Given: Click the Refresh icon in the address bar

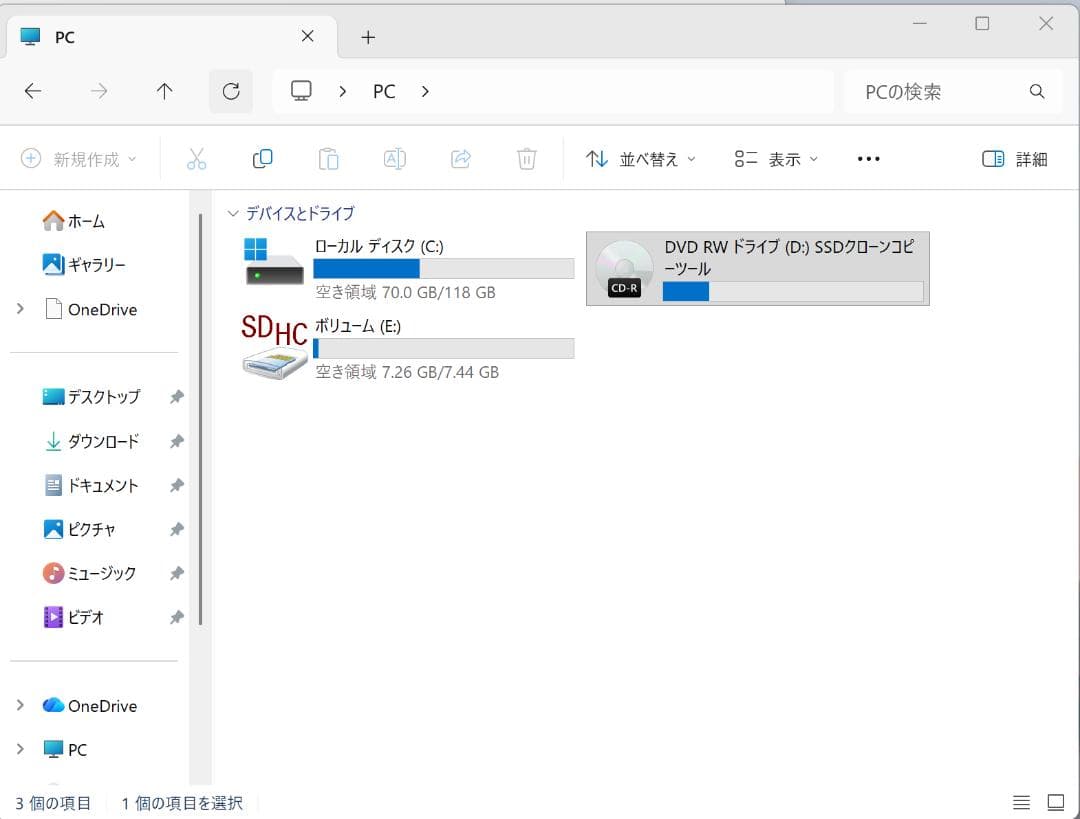Looking at the screenshot, I should [230, 91].
